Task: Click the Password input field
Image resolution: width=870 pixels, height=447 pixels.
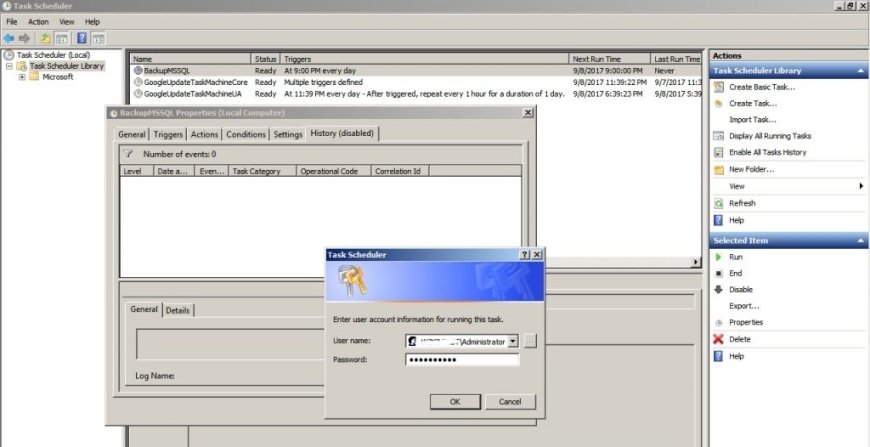Action: tap(462, 360)
